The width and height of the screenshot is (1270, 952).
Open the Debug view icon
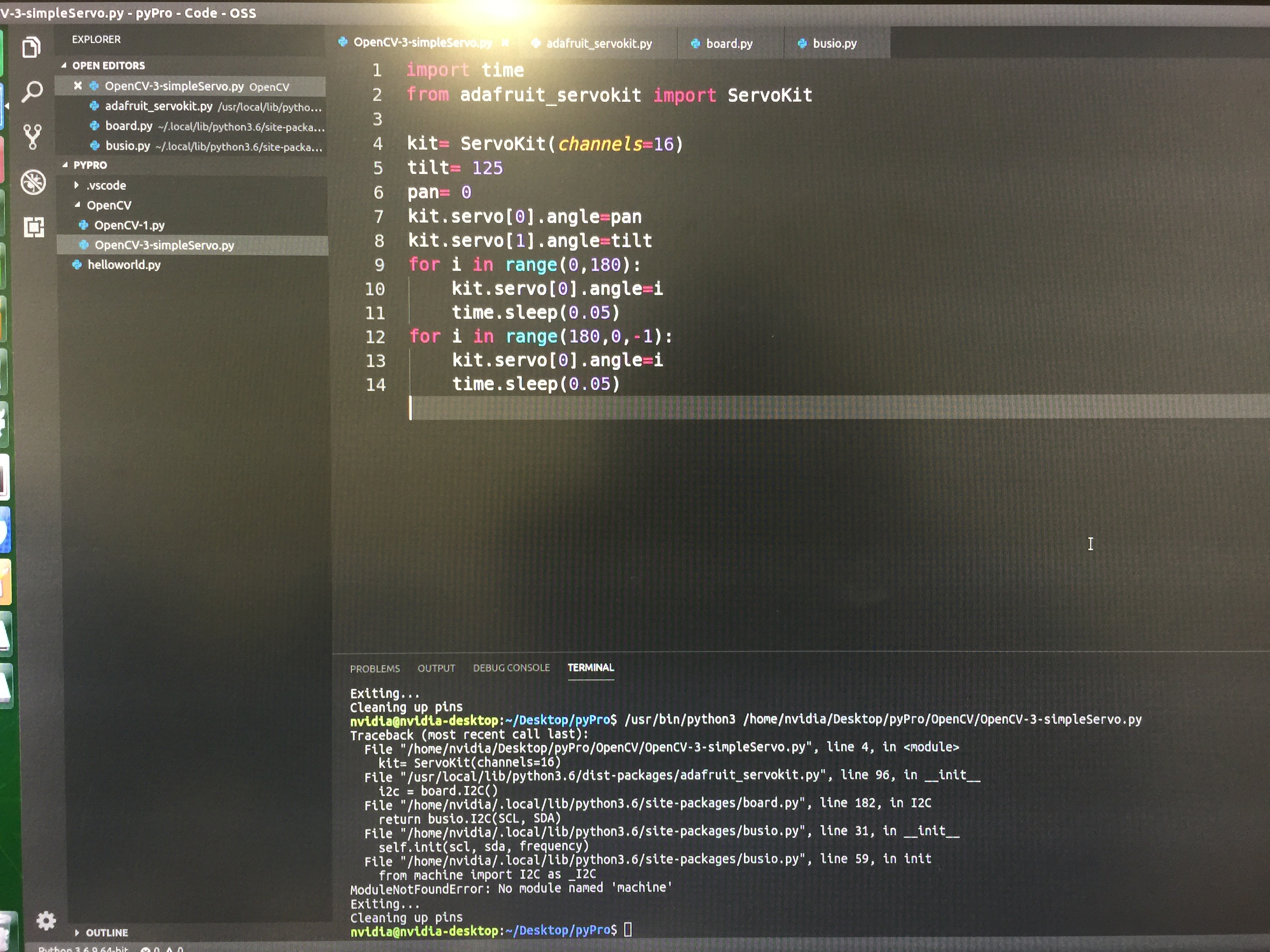pos(33,182)
